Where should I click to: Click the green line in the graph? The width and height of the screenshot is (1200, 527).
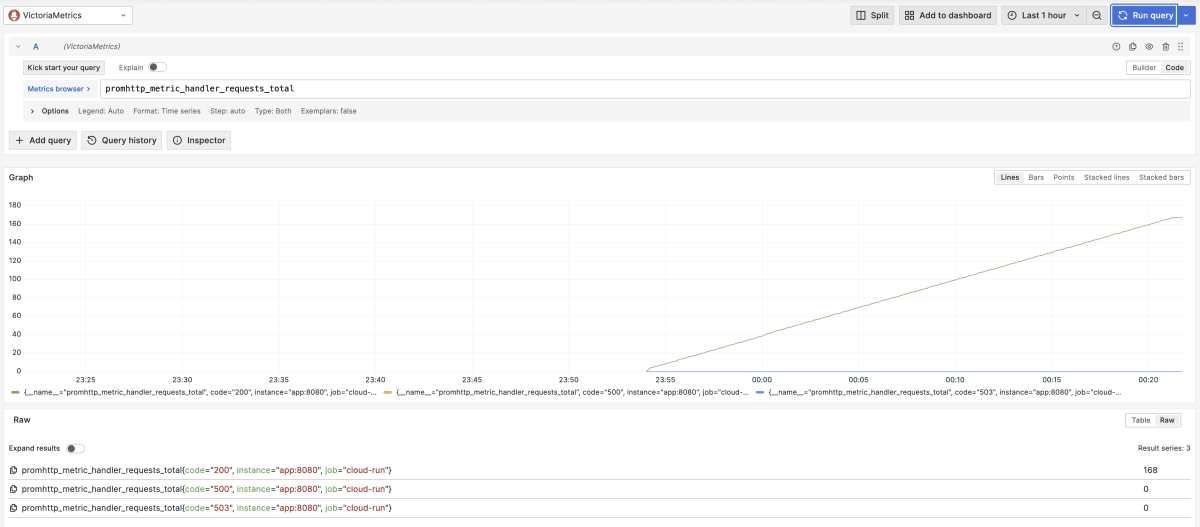(x=915, y=292)
